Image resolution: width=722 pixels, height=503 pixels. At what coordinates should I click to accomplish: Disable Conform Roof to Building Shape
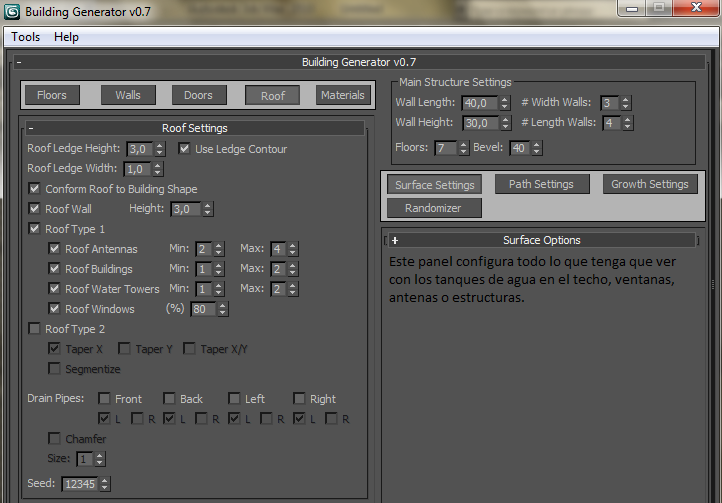[35, 189]
